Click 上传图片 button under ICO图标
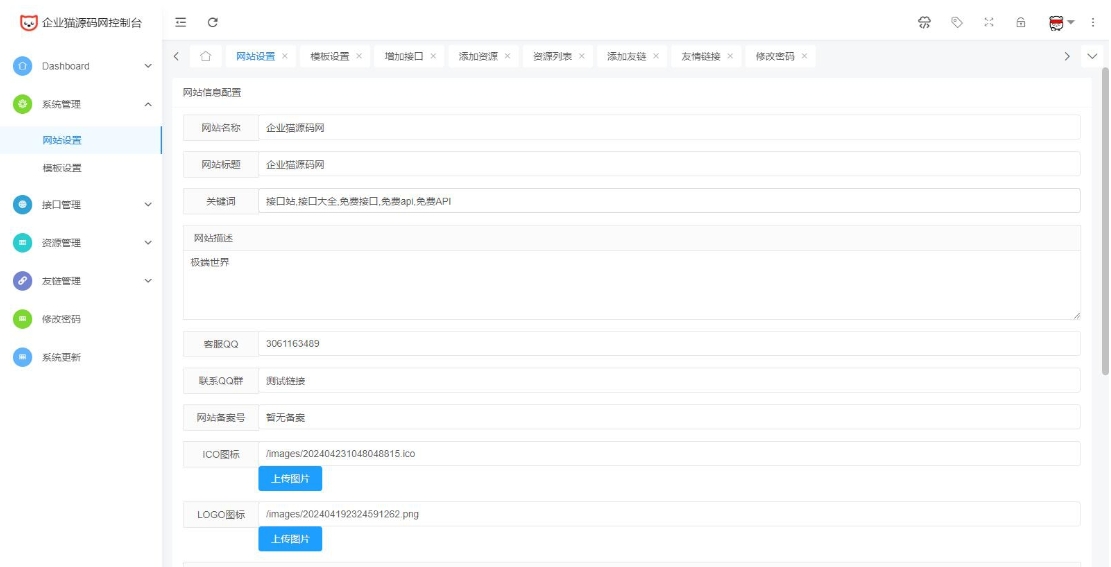Viewport: 1111px width, 567px height. coord(290,479)
